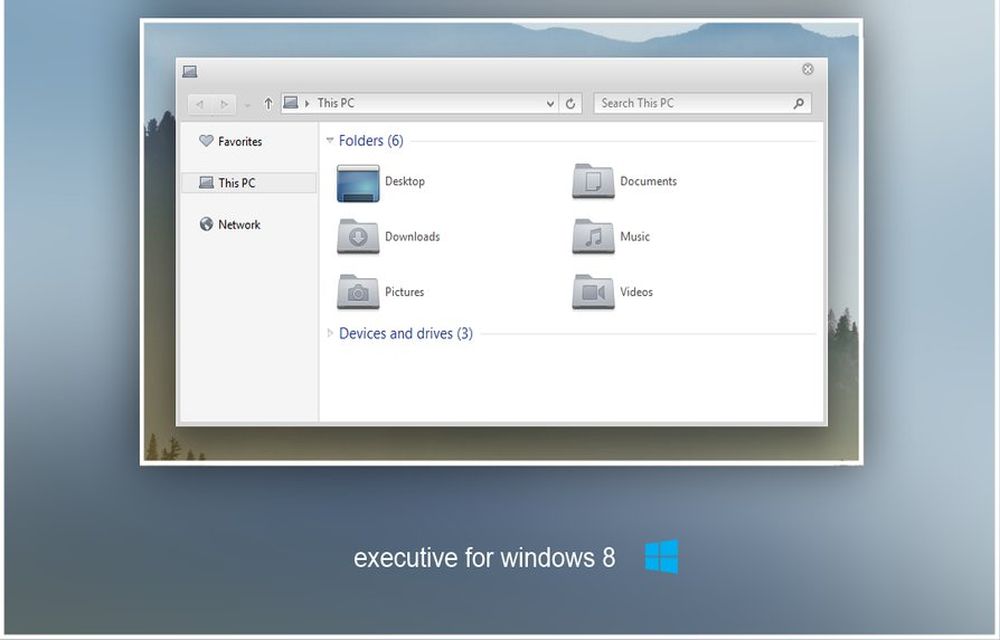
Task: Open the address bar history dropdown
Action: [x=550, y=104]
